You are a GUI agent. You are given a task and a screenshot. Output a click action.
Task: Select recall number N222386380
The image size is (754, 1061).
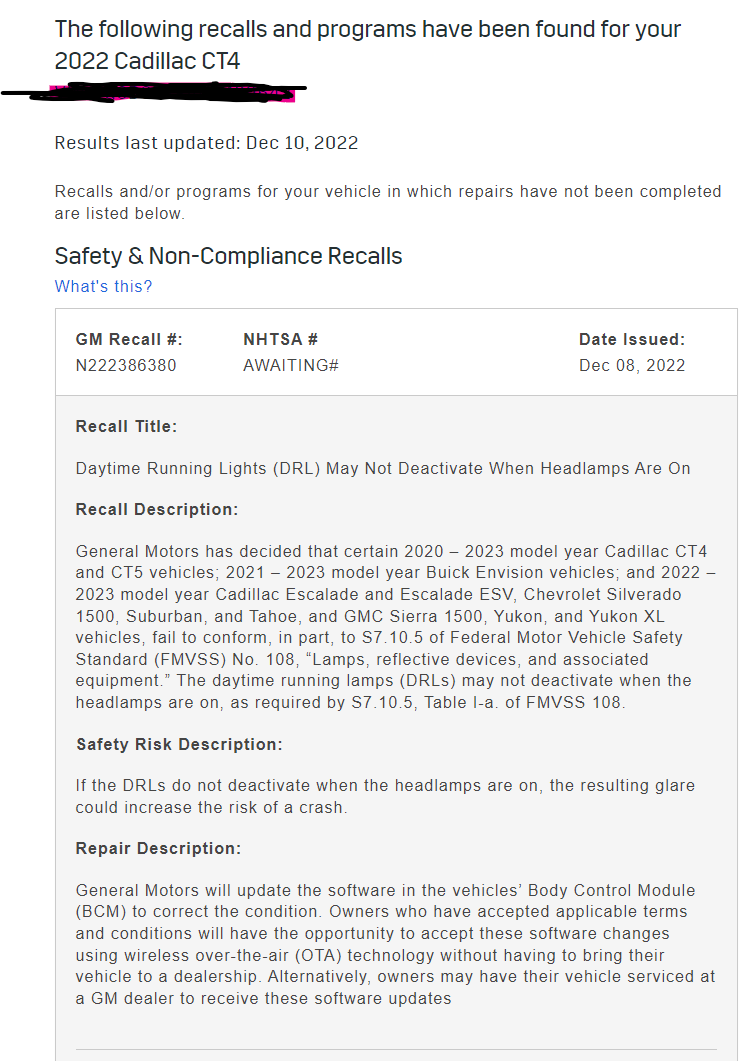[126, 365]
